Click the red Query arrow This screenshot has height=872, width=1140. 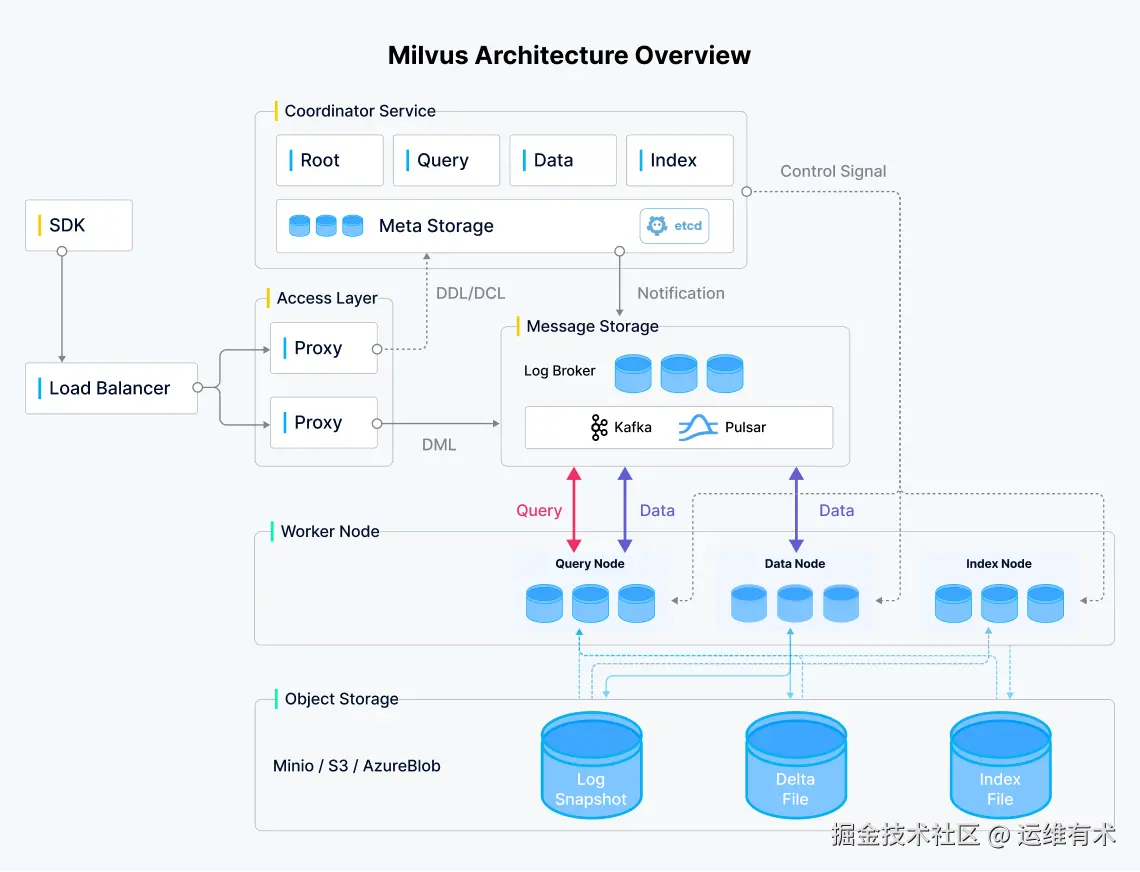[x=573, y=510]
